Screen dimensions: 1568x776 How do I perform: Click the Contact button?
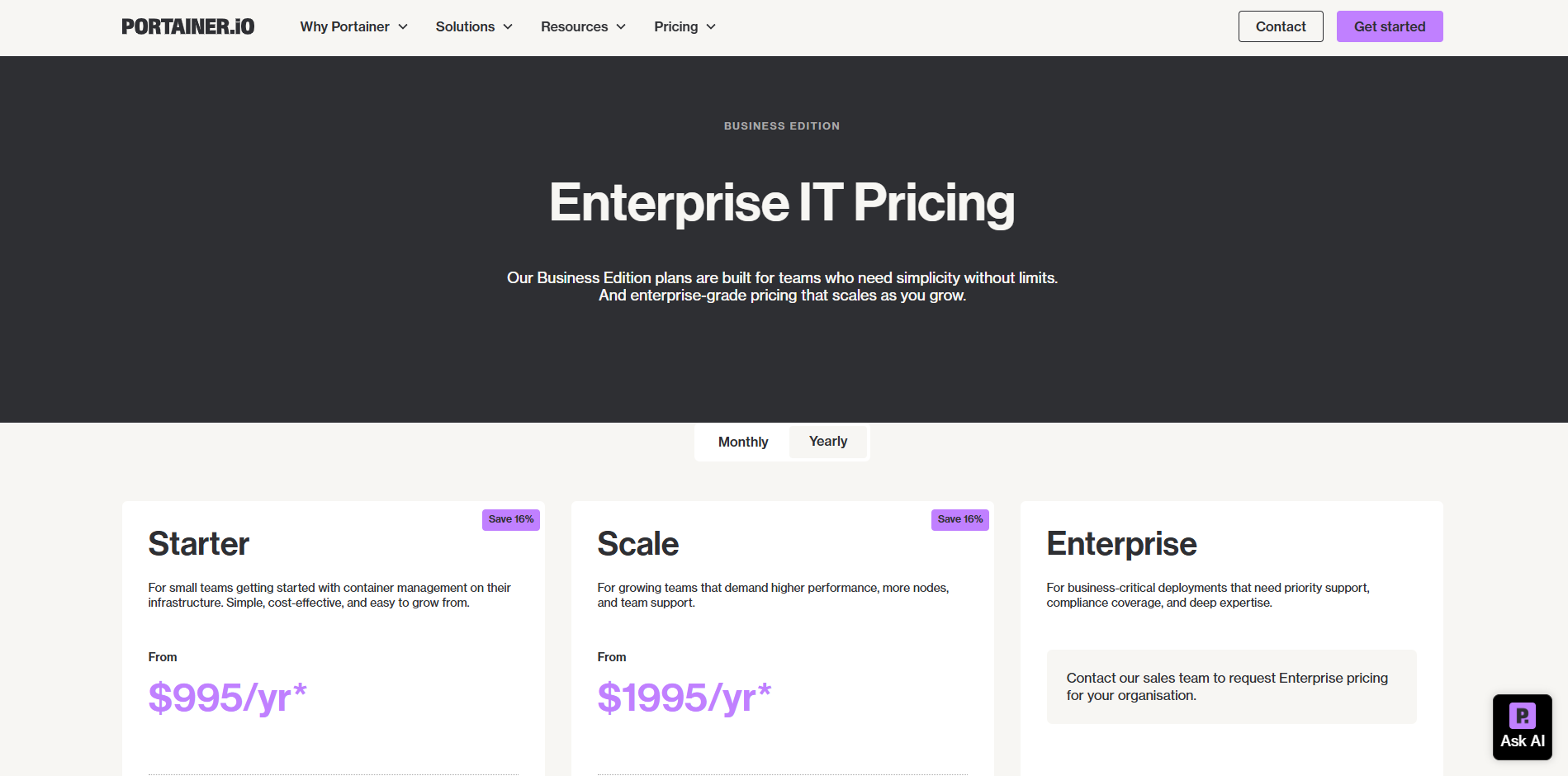1280,26
